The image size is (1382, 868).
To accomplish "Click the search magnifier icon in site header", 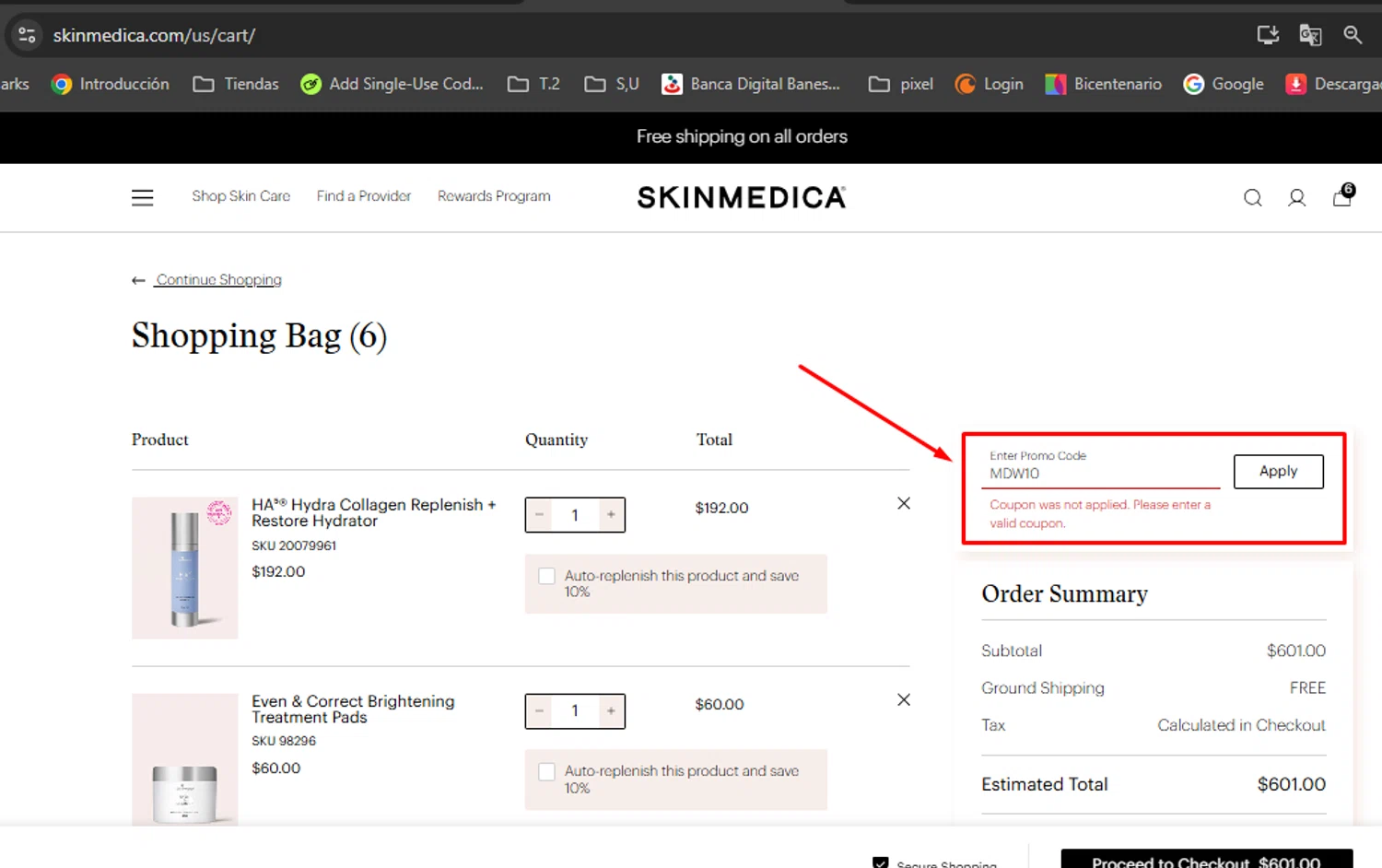I will pyautogui.click(x=1252, y=197).
